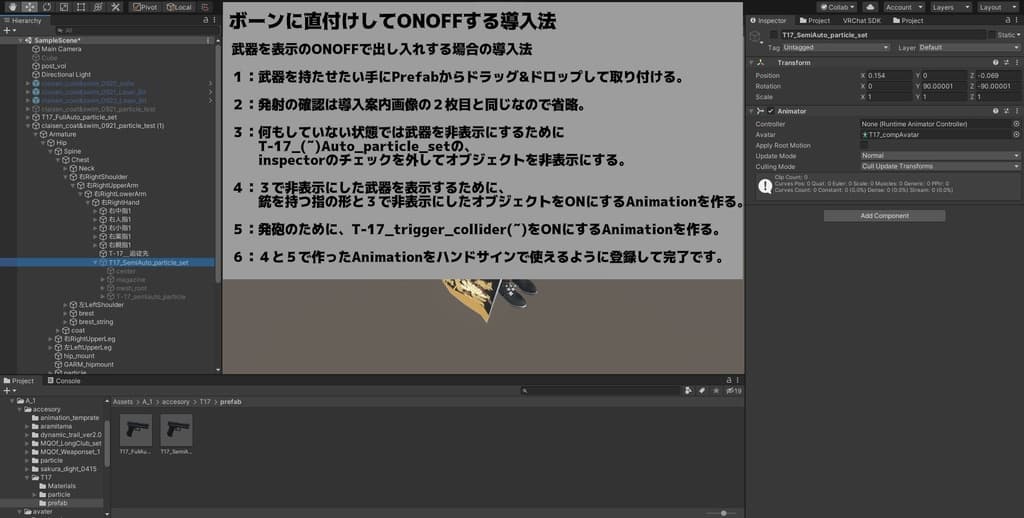Click Search by Label icon in Project
Image resolution: width=1024 pixels, height=518 pixels.
pyautogui.click(x=702, y=391)
